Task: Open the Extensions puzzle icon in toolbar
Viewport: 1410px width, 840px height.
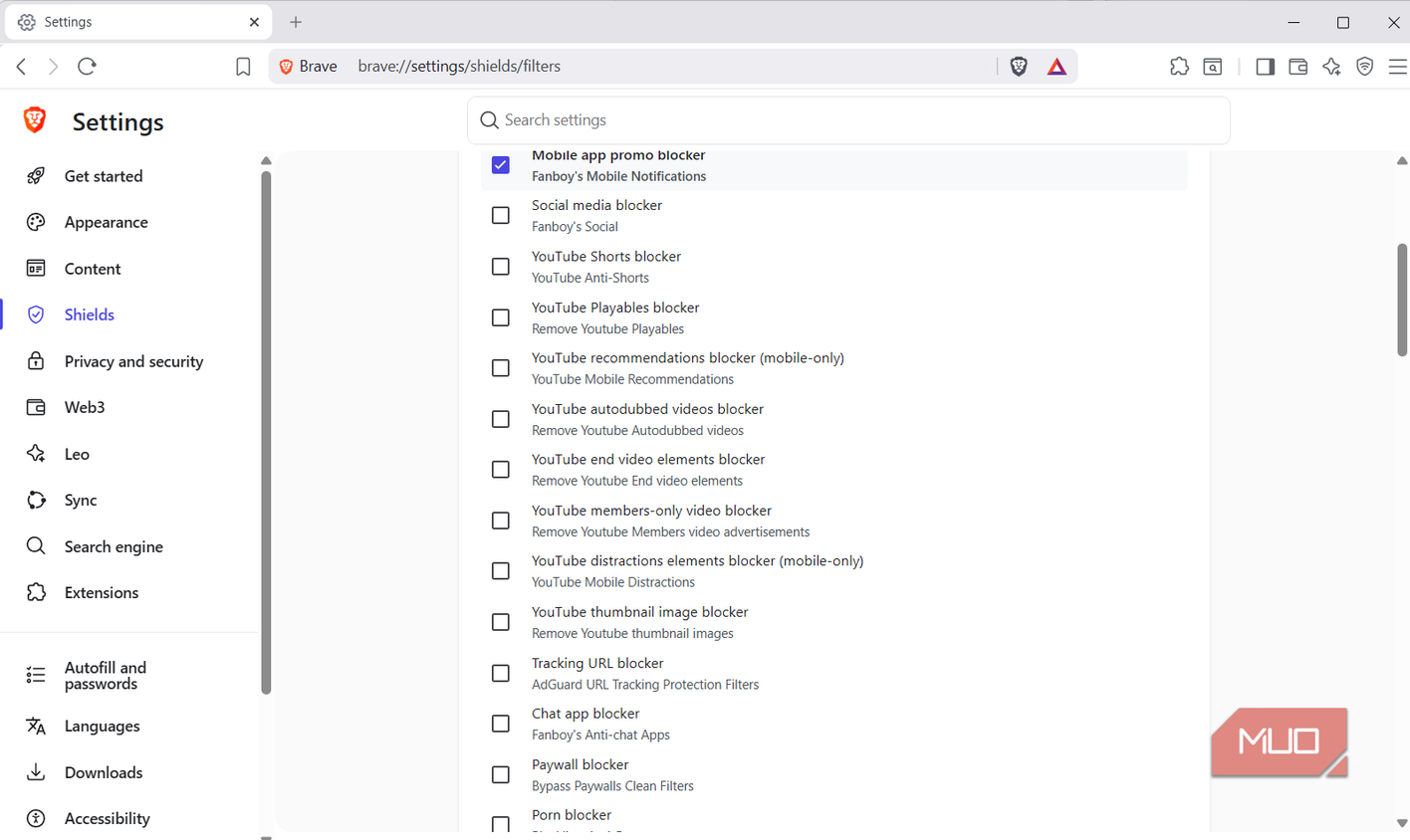Action: click(x=1179, y=67)
